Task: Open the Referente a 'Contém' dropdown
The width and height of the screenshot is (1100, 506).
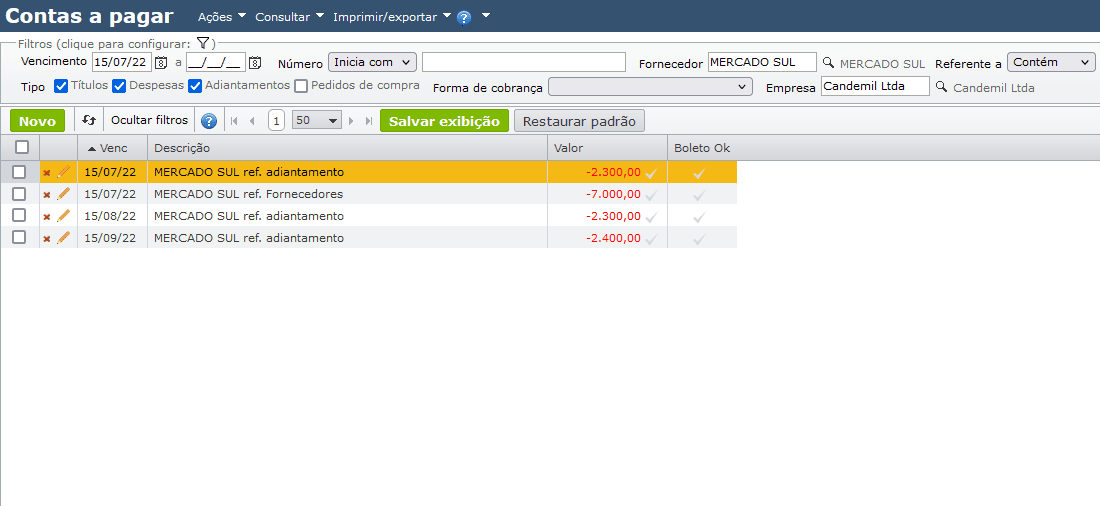Action: coord(1051,62)
